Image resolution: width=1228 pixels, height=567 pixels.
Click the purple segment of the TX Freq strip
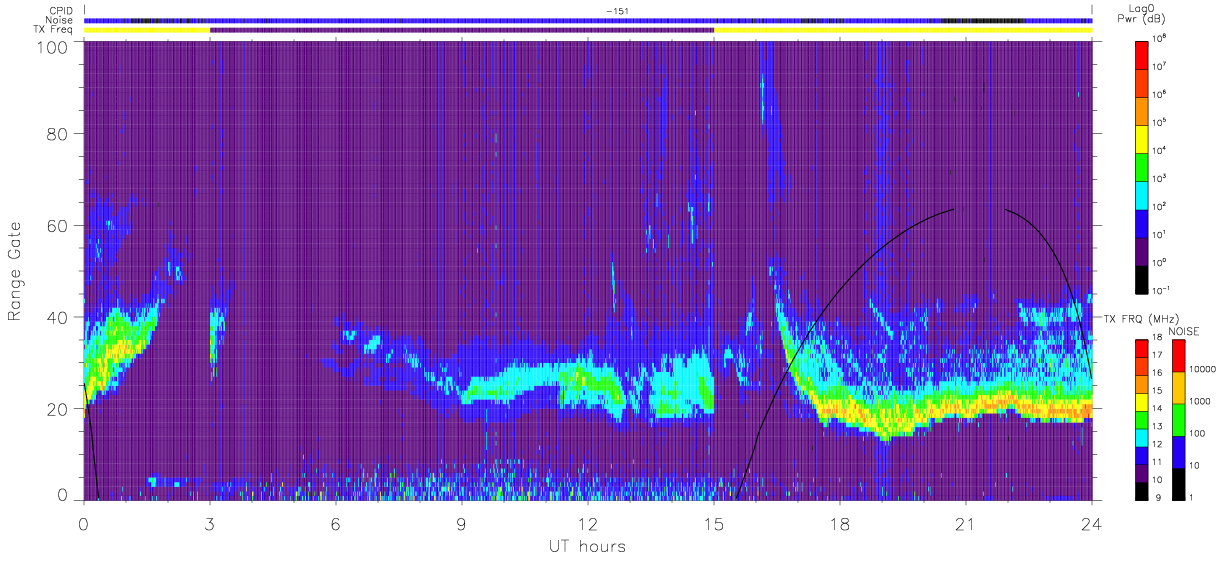(462, 30)
